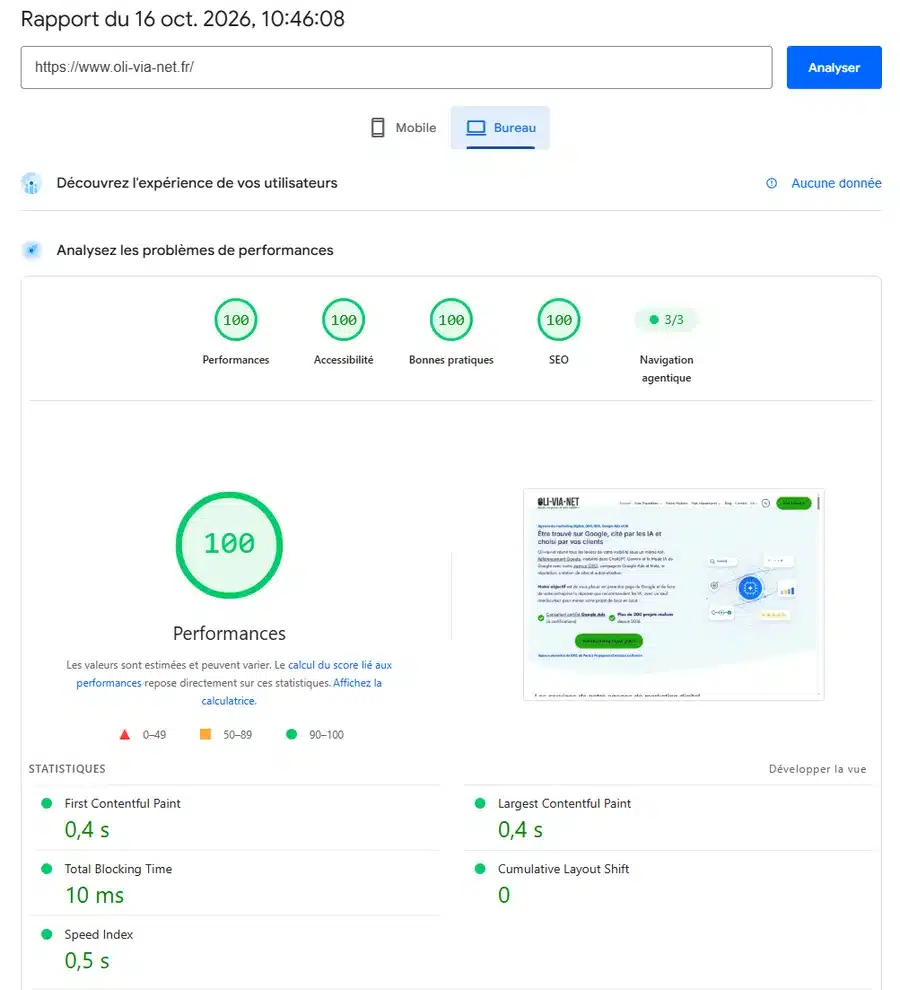Select the Bonnes pratiques 100 score gauge
This screenshot has width=900, height=990.
451,319
